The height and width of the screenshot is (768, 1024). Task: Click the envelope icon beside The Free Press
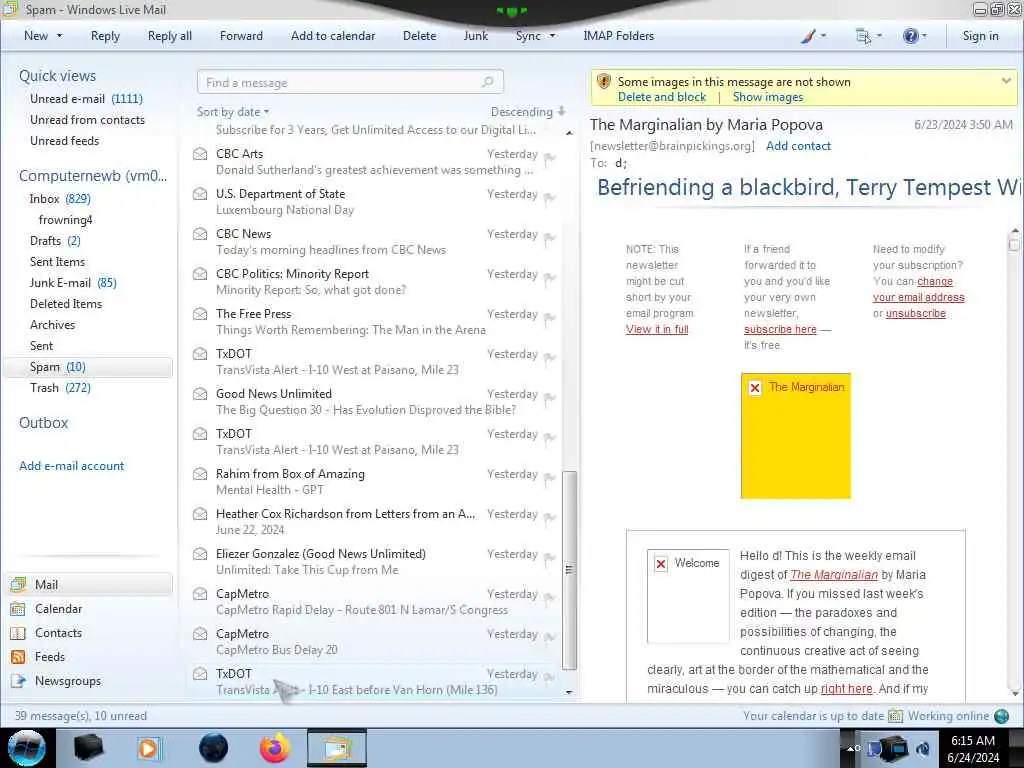(x=200, y=314)
